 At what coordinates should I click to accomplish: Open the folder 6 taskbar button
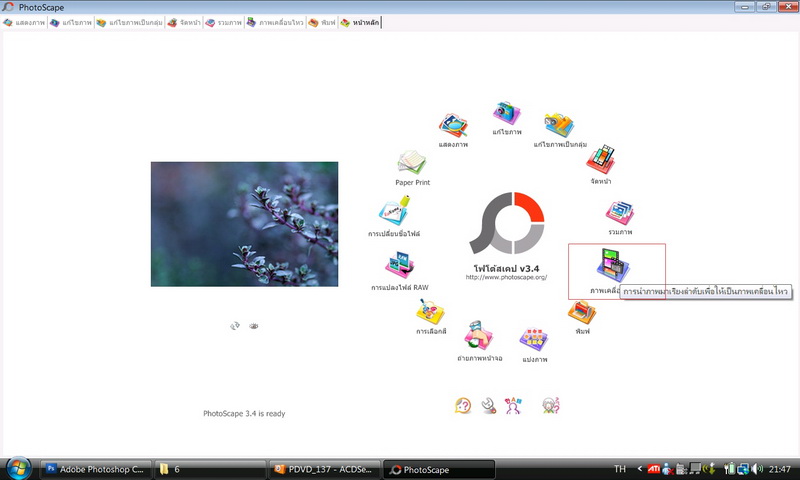click(211, 469)
